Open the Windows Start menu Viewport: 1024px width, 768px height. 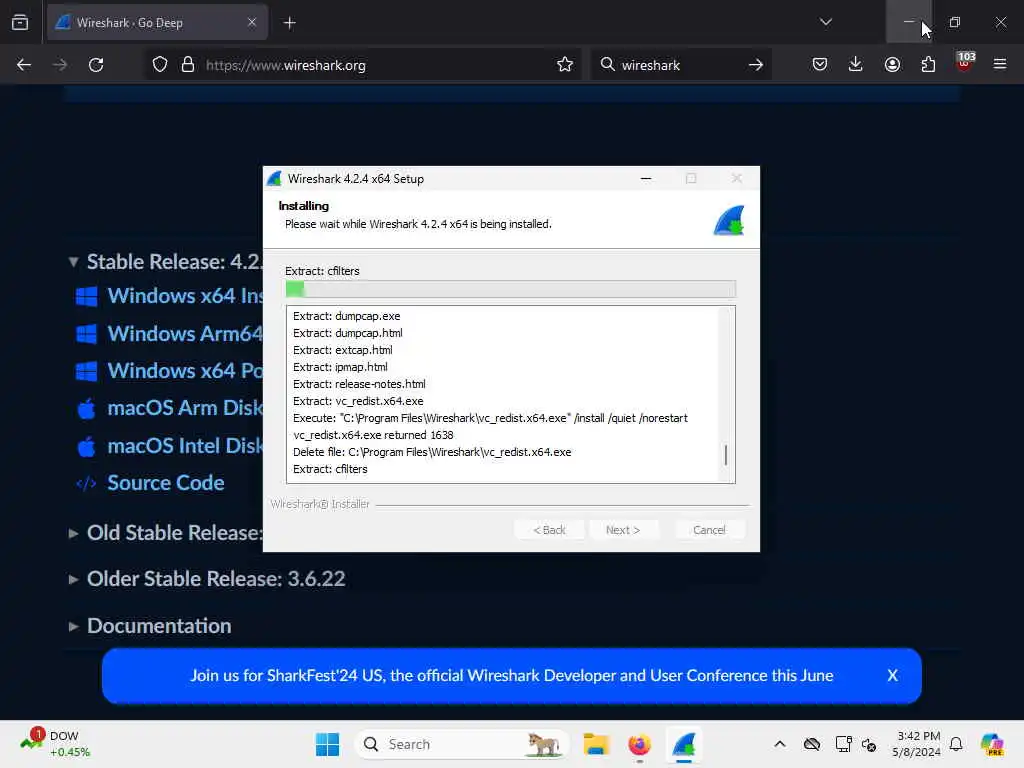[x=328, y=744]
